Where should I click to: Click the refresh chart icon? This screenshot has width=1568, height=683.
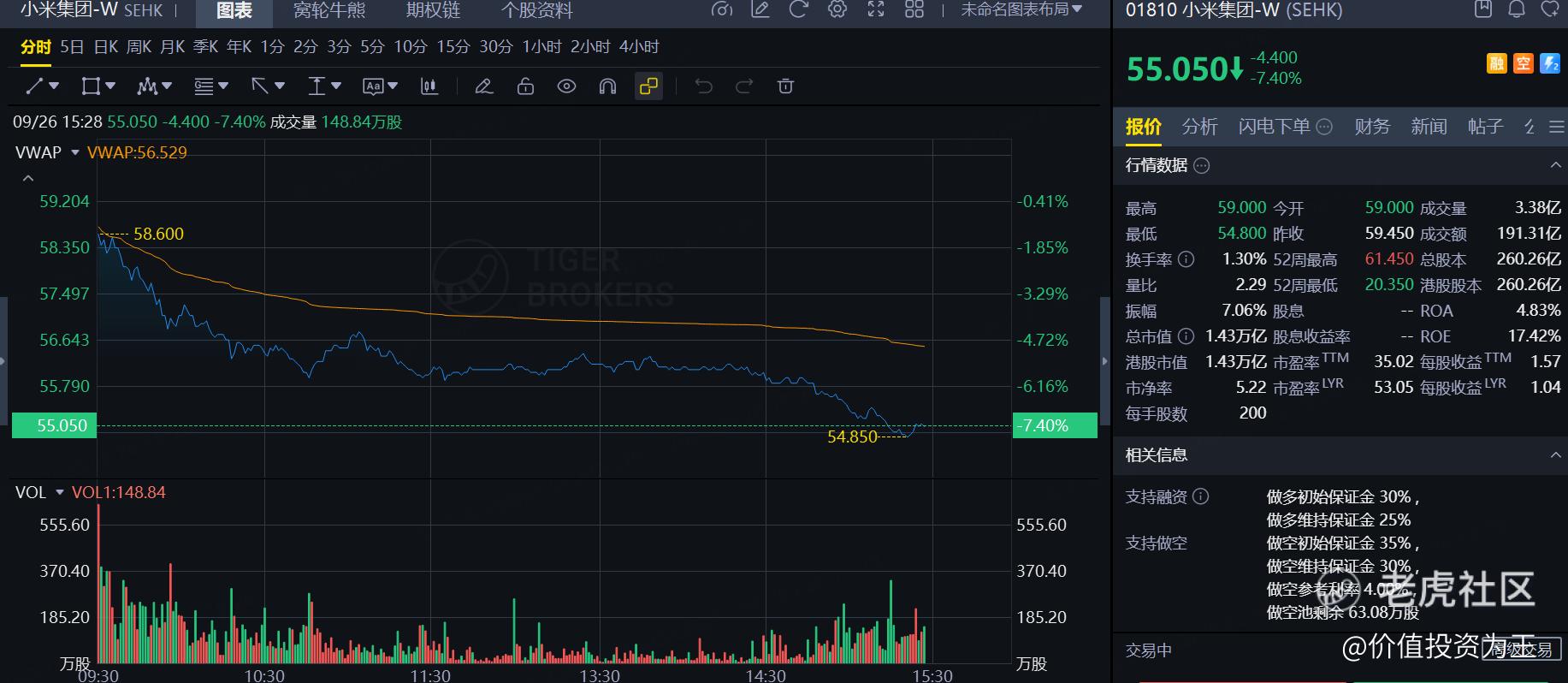point(798,9)
